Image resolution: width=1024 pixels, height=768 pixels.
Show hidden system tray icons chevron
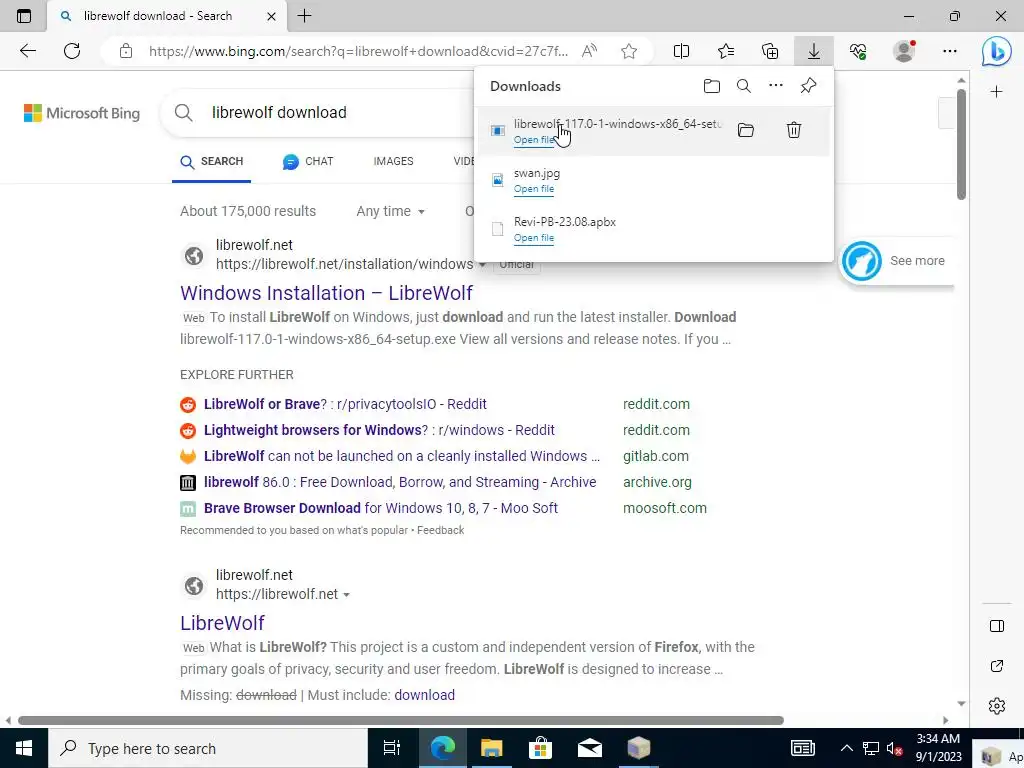(846, 748)
